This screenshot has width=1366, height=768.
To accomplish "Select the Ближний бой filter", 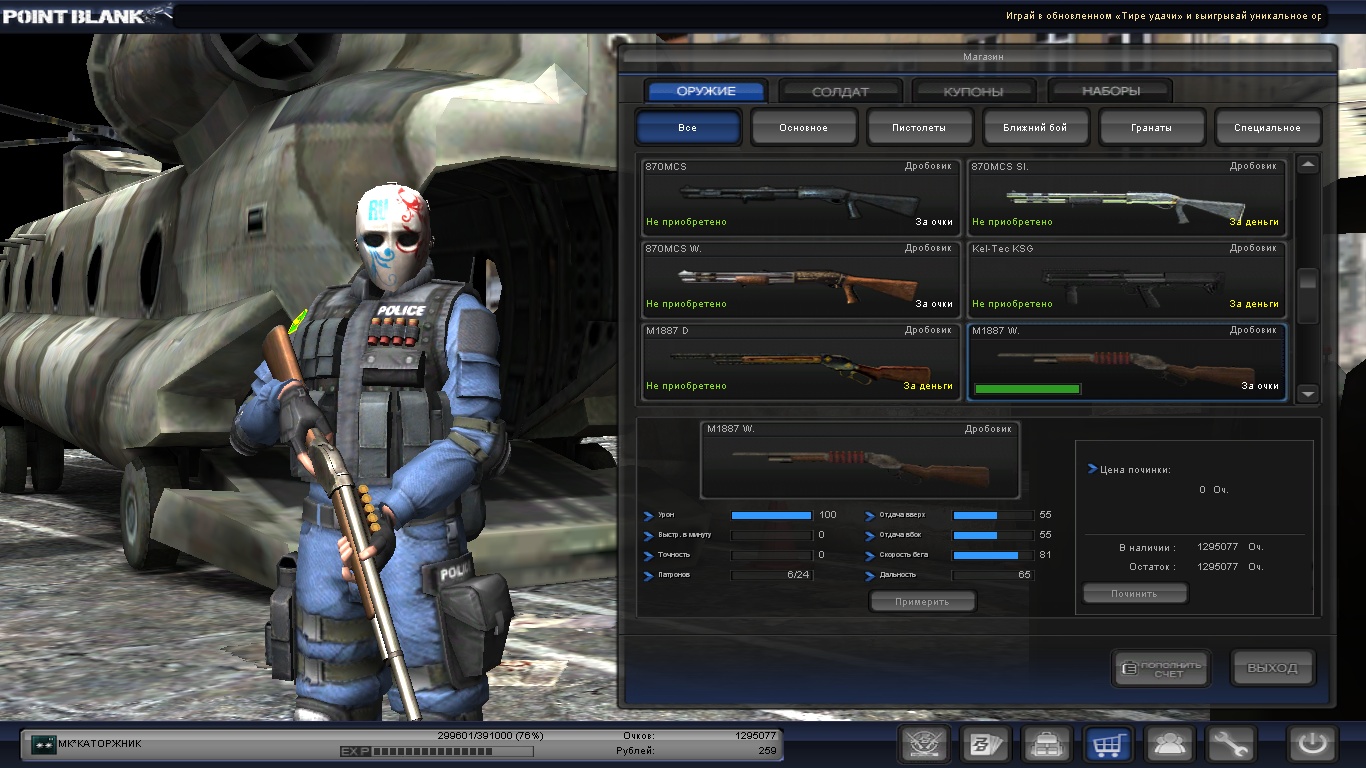I will coord(1036,128).
